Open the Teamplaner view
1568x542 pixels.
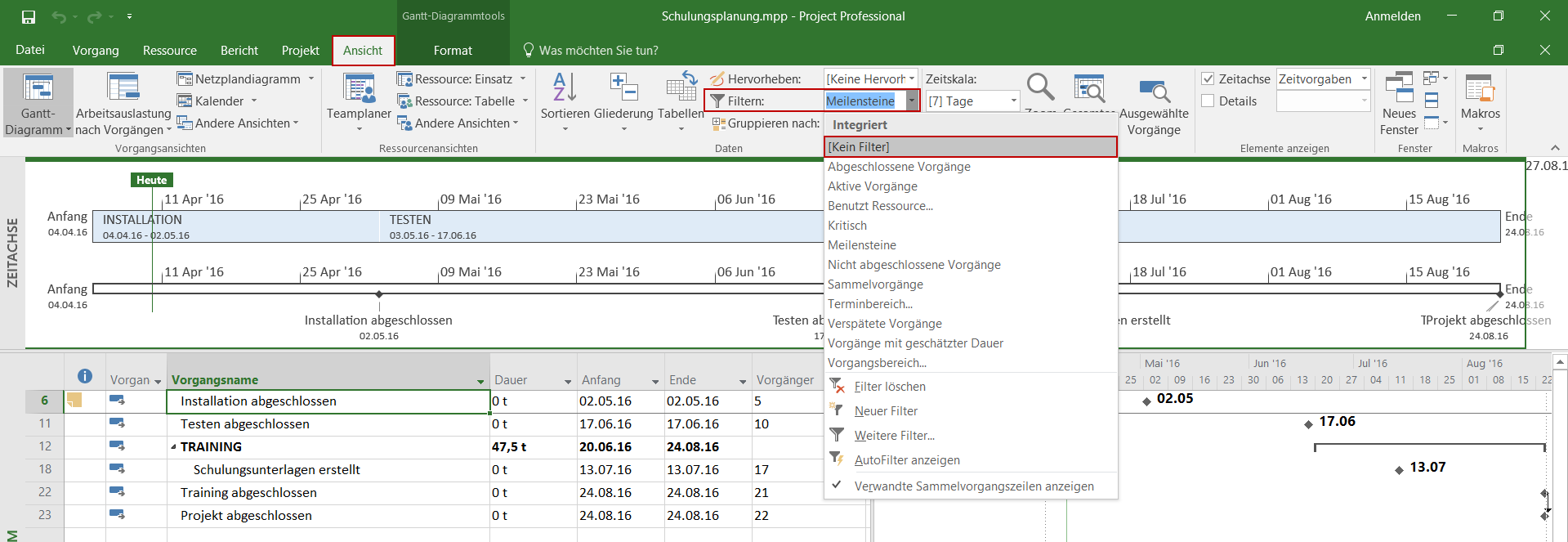[x=359, y=90]
